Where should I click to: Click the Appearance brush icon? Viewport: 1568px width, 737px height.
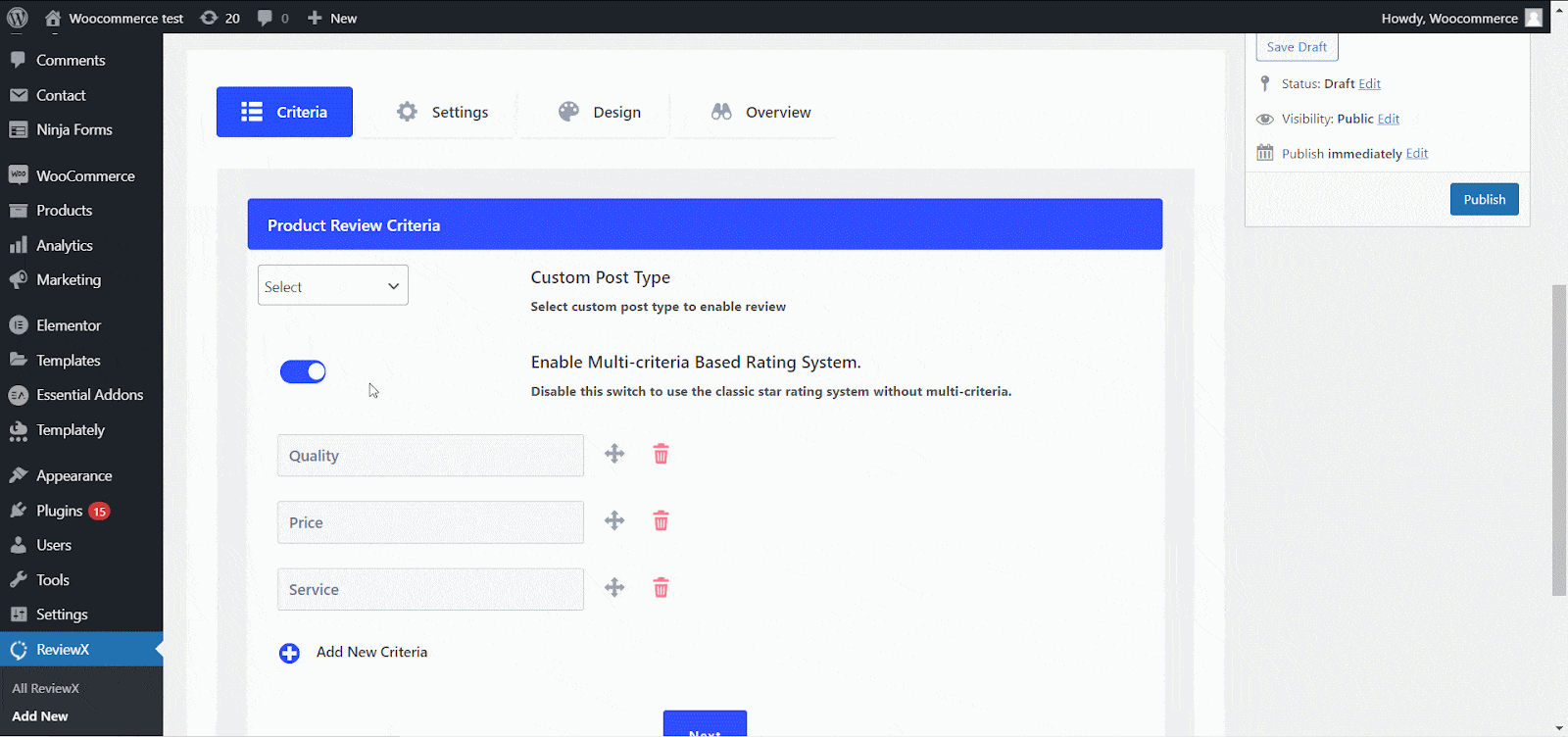tap(19, 475)
